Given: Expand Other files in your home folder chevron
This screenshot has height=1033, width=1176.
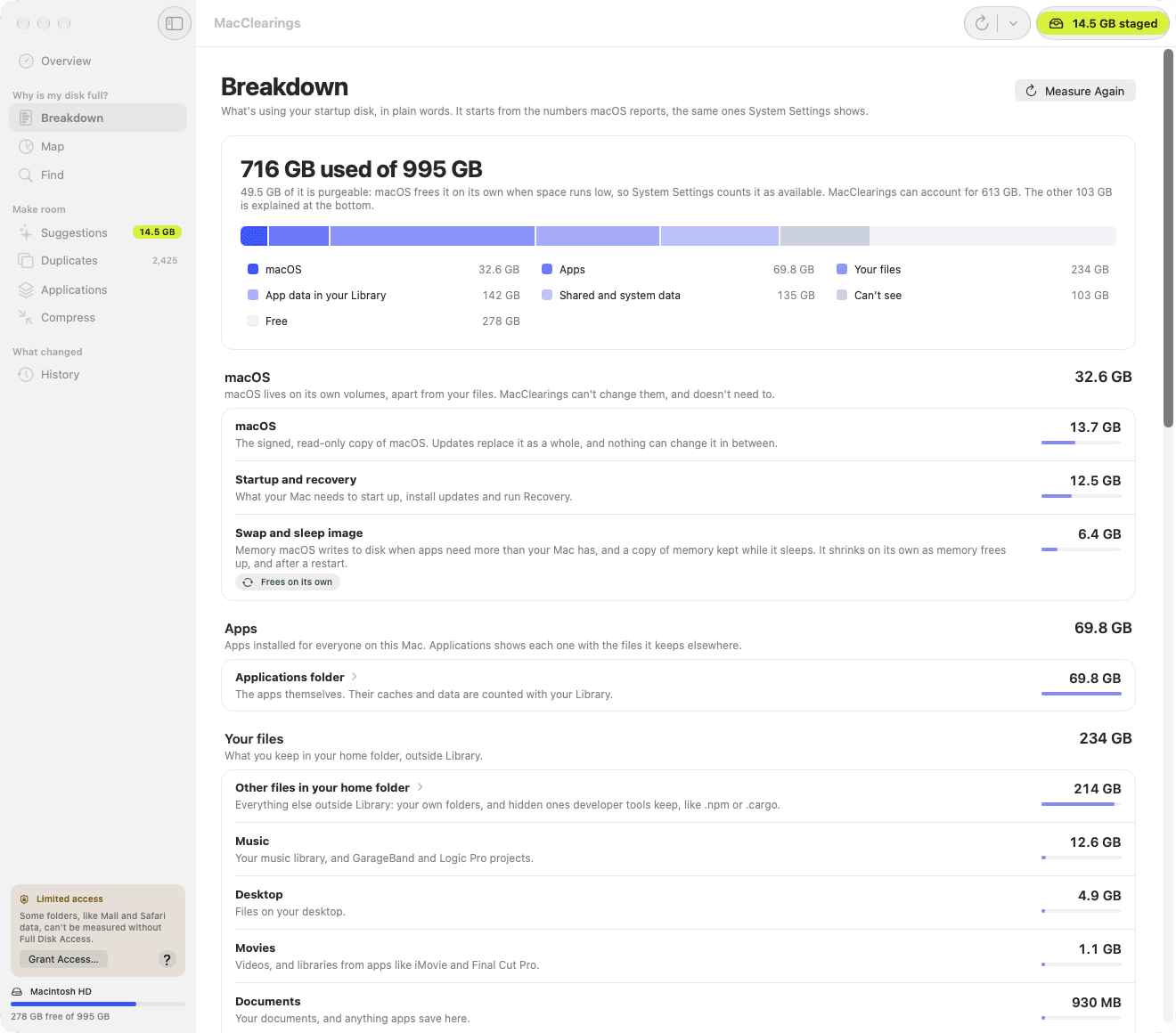Looking at the screenshot, I should coord(420,787).
